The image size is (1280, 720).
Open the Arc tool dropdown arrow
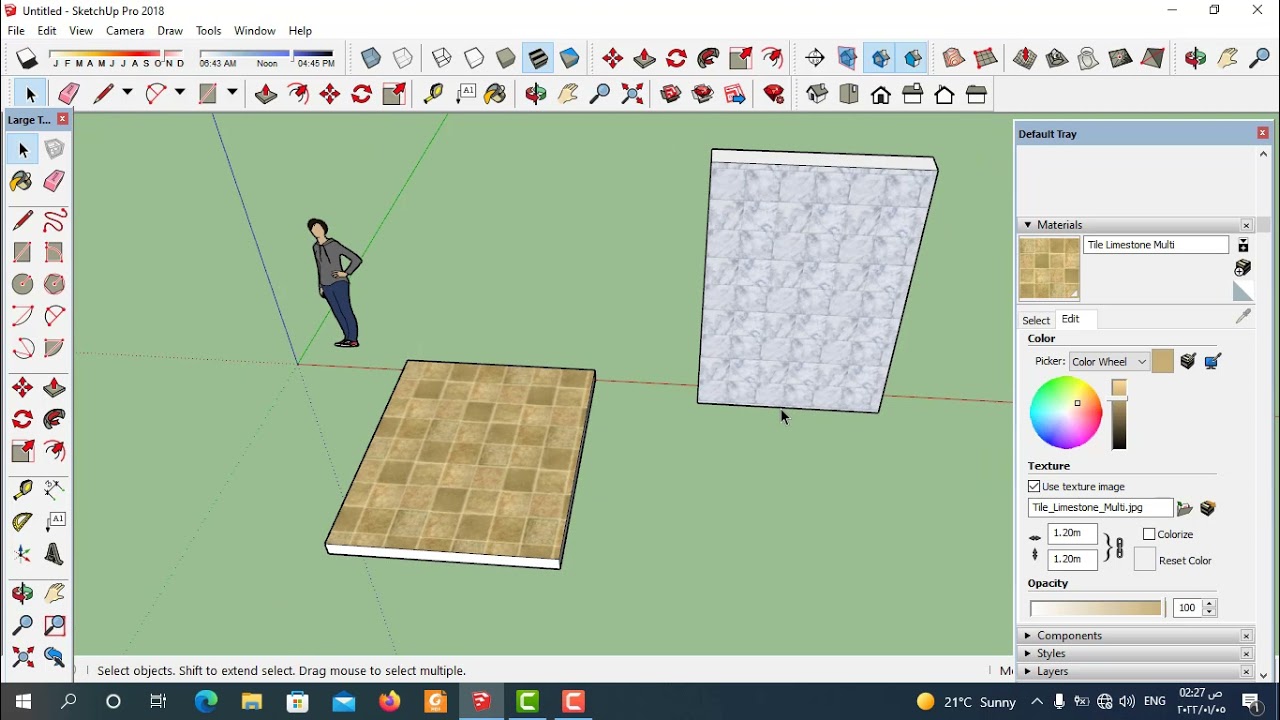180,93
